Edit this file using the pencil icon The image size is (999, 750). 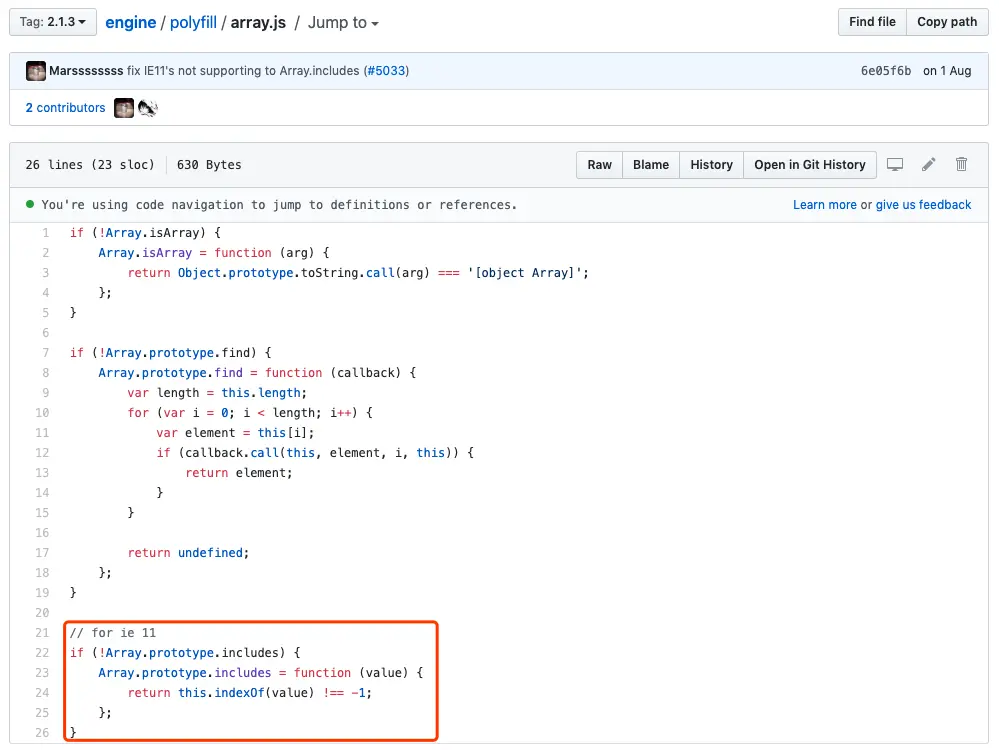tap(928, 164)
